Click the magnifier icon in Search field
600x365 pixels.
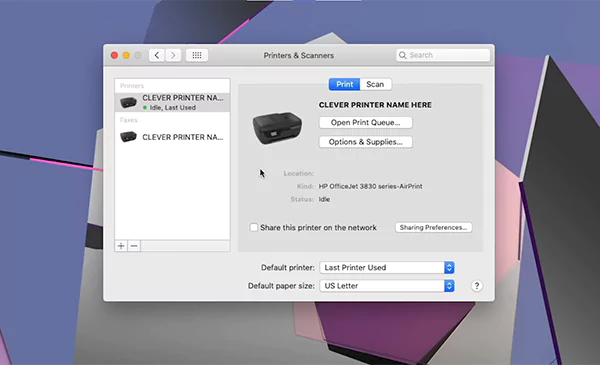click(x=403, y=55)
